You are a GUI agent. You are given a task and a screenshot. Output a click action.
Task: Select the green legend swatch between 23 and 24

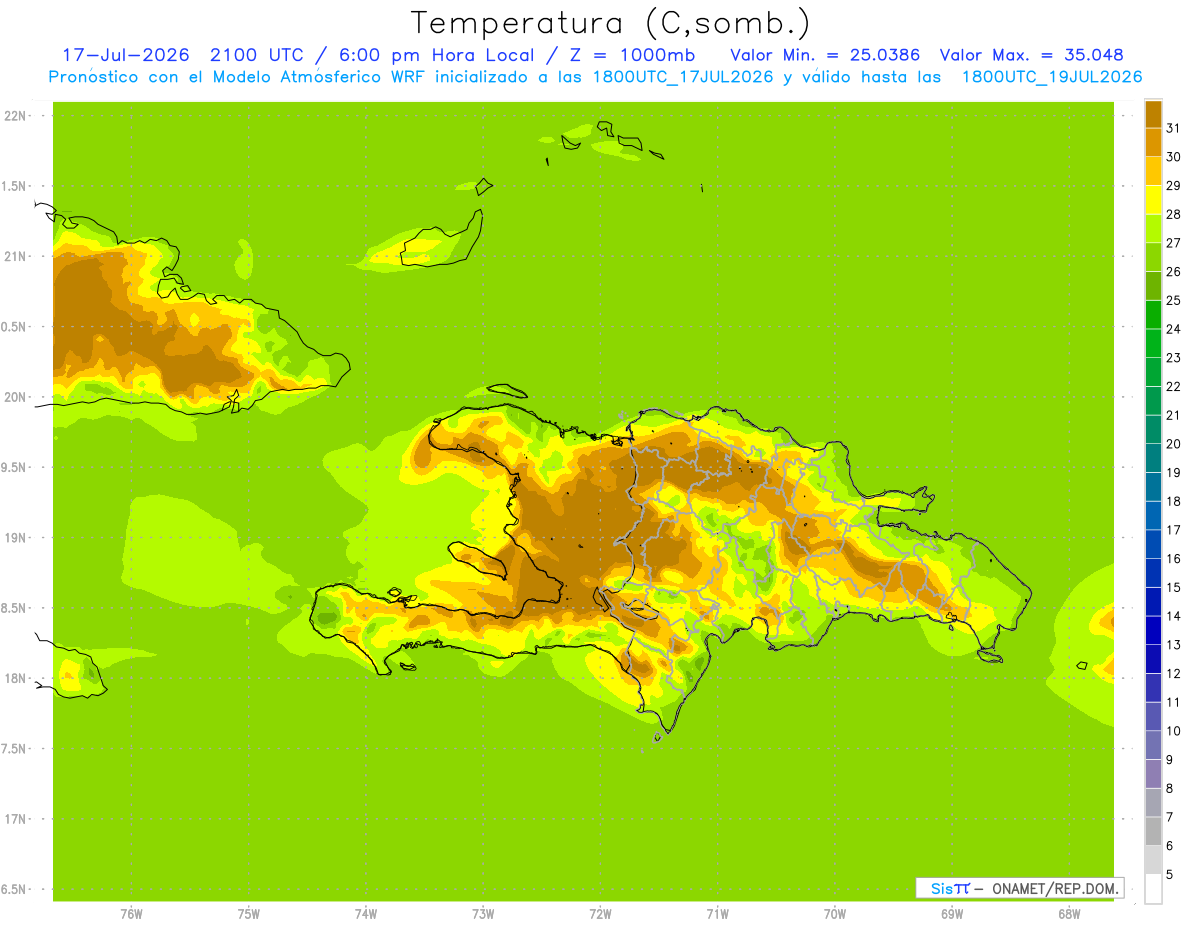[x=1153, y=343]
